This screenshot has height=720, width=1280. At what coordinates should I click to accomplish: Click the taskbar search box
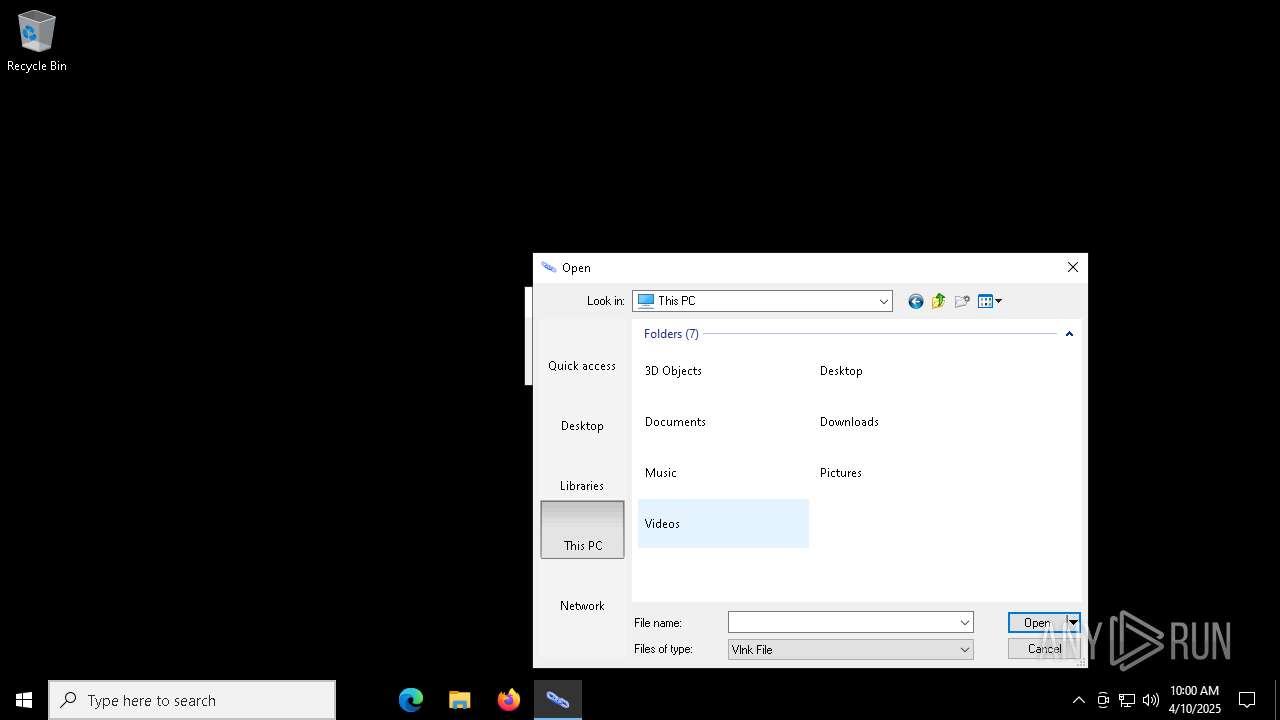pyautogui.click(x=192, y=700)
